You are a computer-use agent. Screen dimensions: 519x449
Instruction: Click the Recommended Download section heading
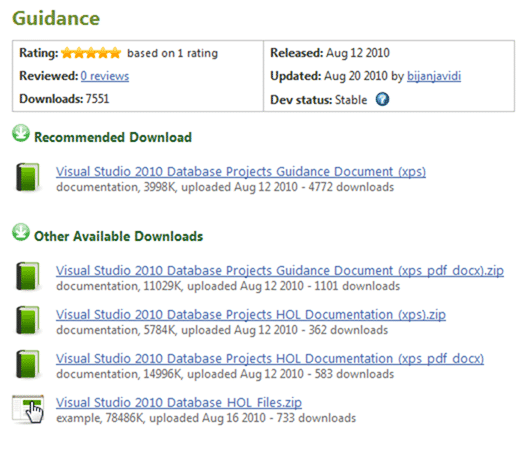pos(113,137)
